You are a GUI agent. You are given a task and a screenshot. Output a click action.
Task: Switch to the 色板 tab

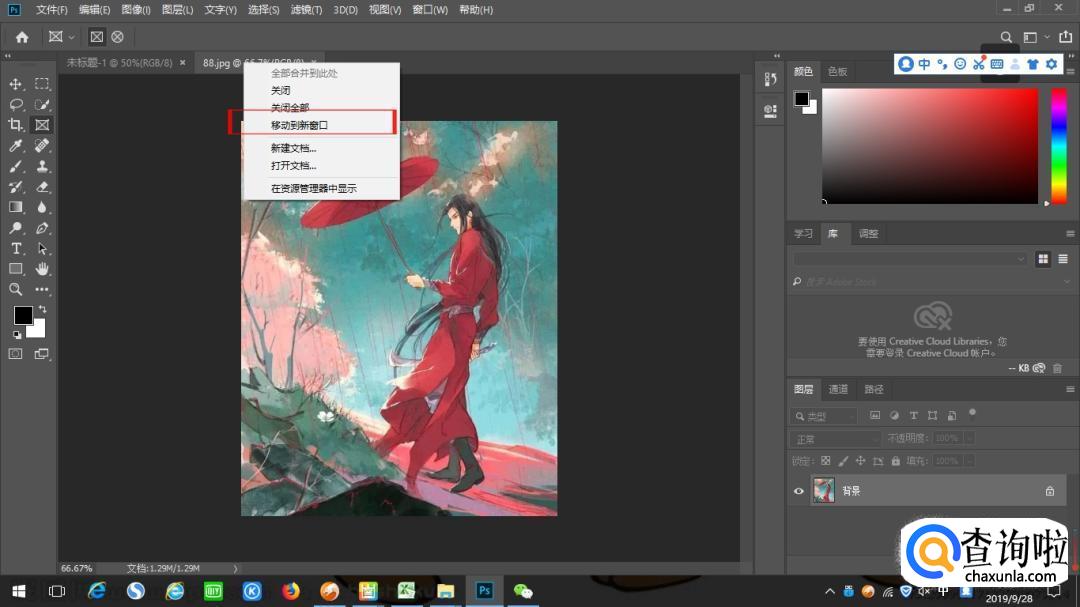coord(838,72)
